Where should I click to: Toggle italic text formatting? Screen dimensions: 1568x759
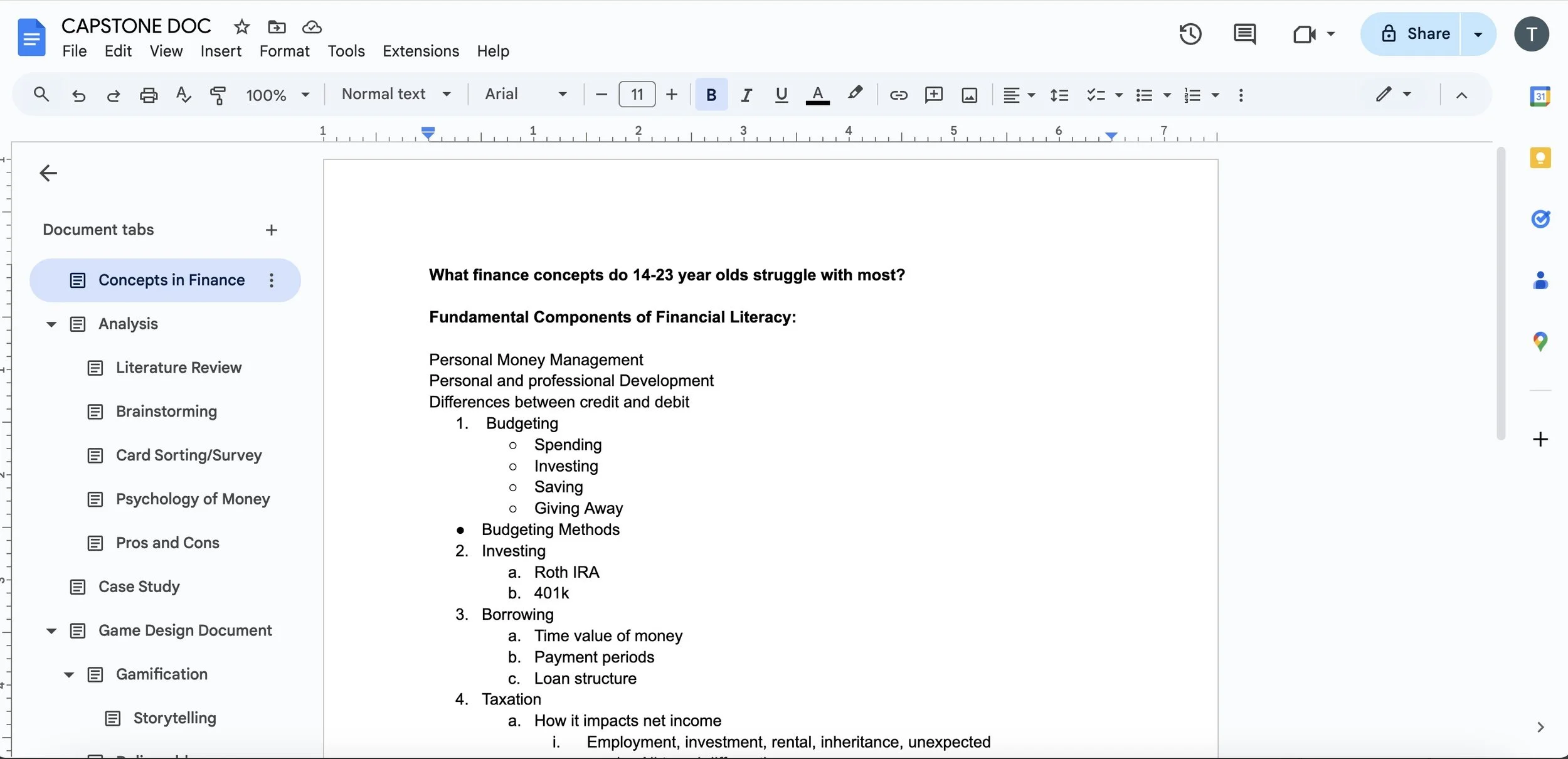coord(746,95)
